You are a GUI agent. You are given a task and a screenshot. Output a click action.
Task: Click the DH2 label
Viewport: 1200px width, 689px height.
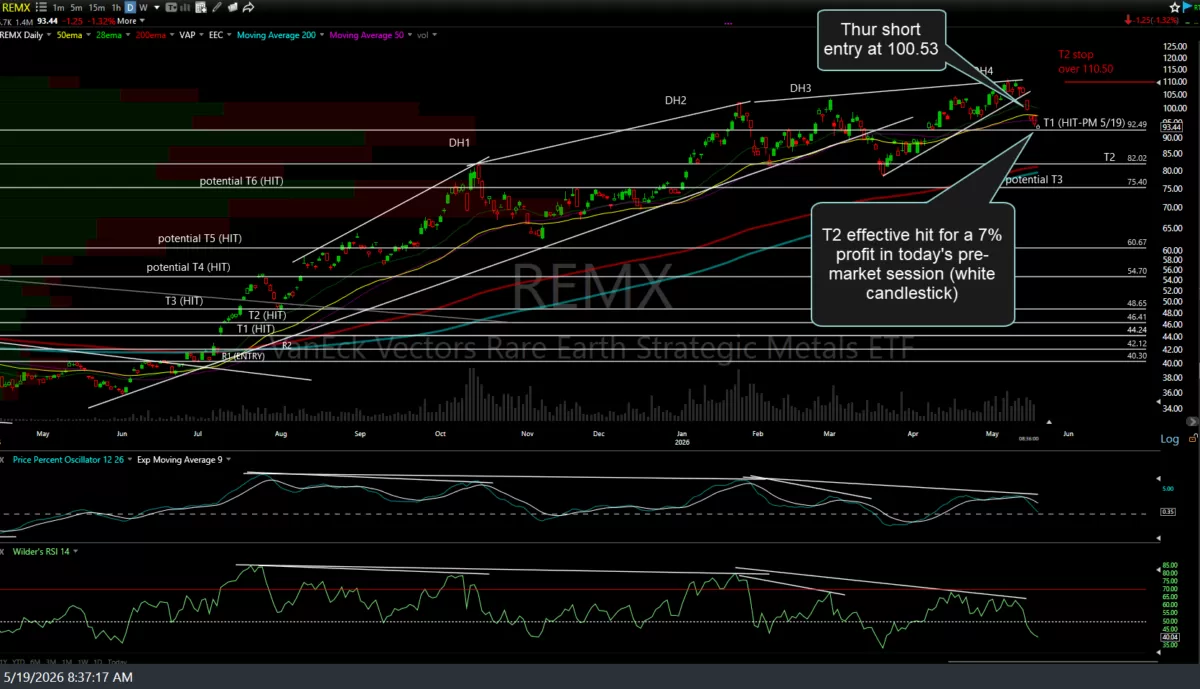(x=676, y=100)
